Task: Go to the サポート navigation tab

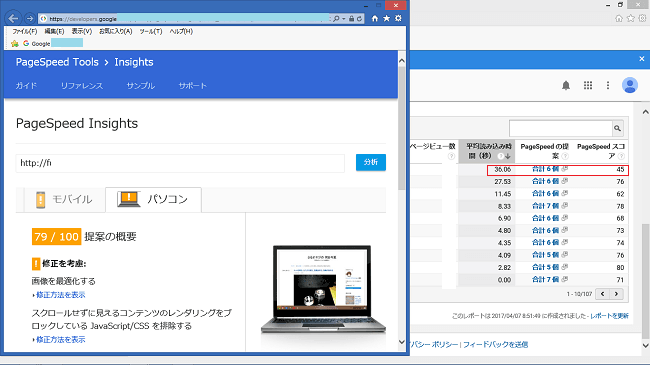Action: 192,86
